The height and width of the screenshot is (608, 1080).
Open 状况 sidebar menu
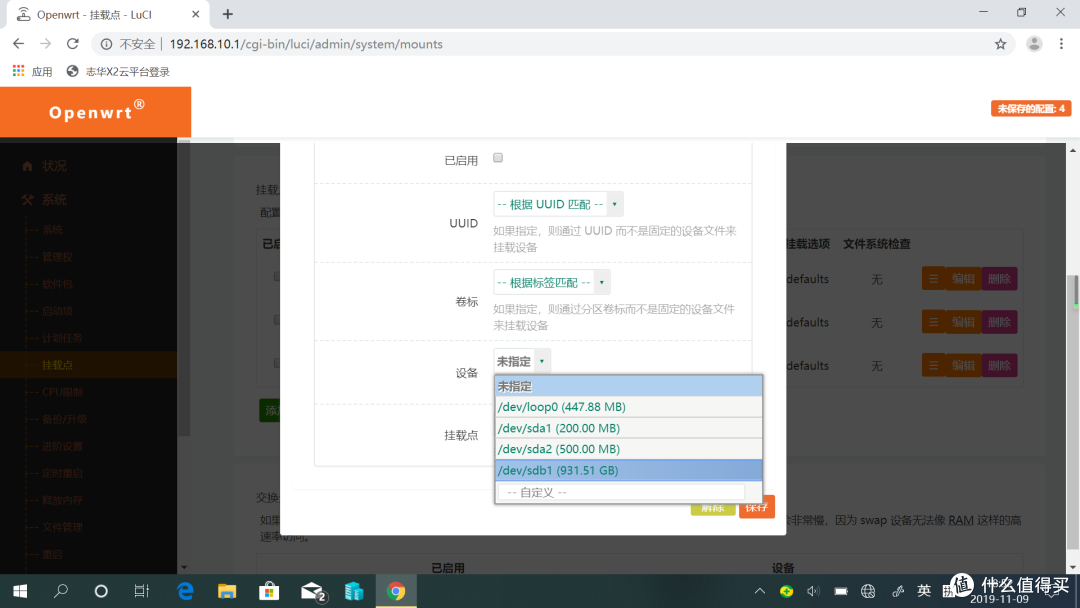tap(54, 166)
